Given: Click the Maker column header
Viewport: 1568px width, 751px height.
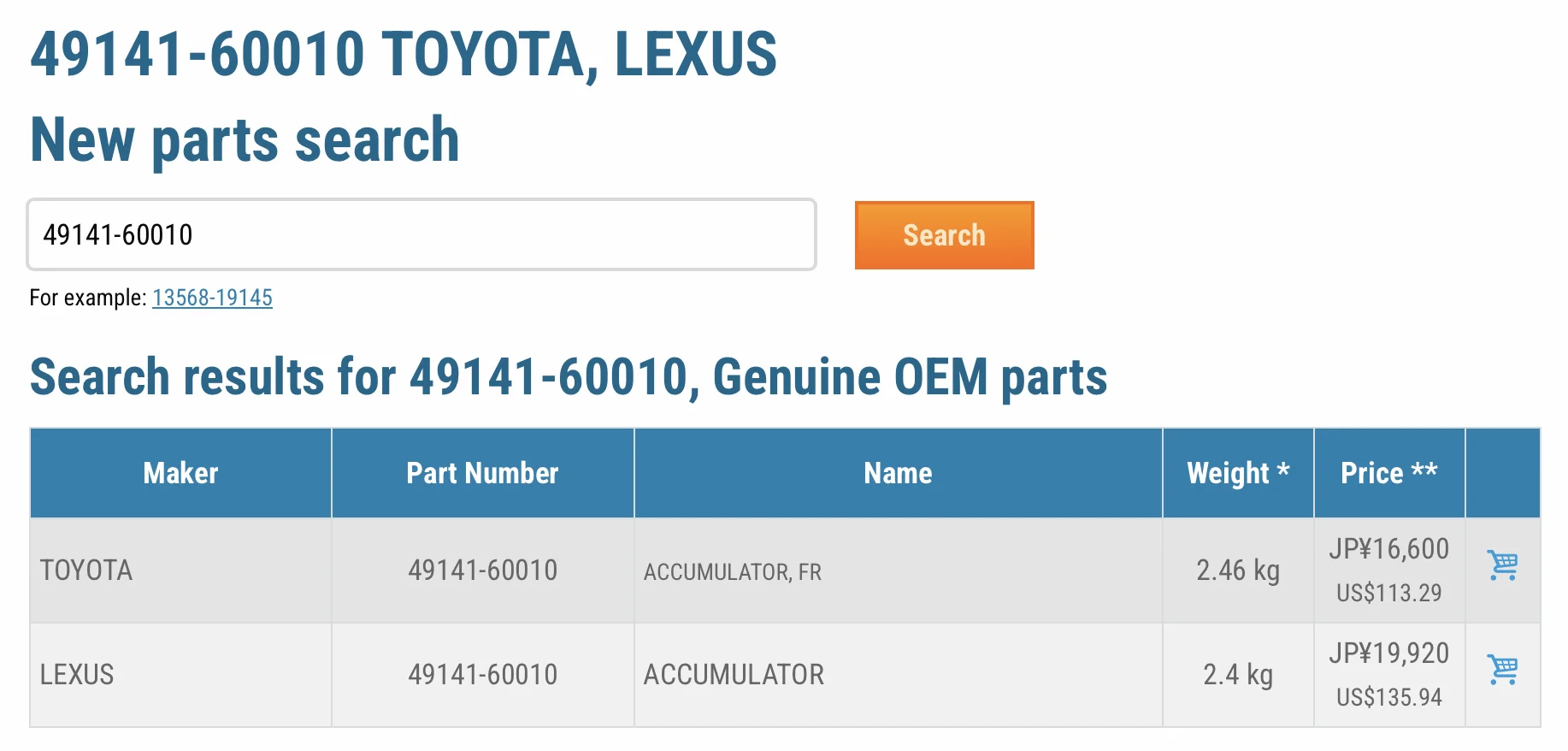Looking at the screenshot, I should tap(180, 473).
